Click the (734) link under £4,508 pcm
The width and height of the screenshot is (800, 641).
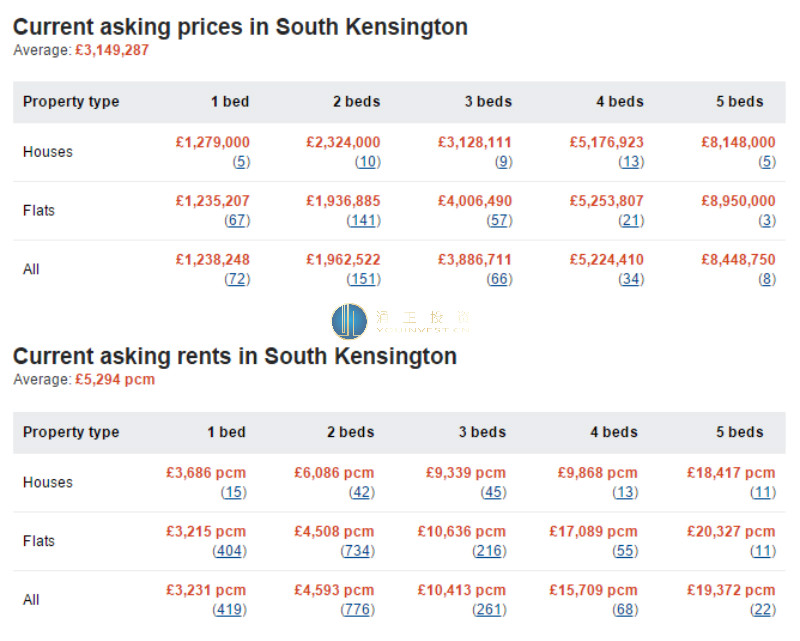pyautogui.click(x=358, y=551)
